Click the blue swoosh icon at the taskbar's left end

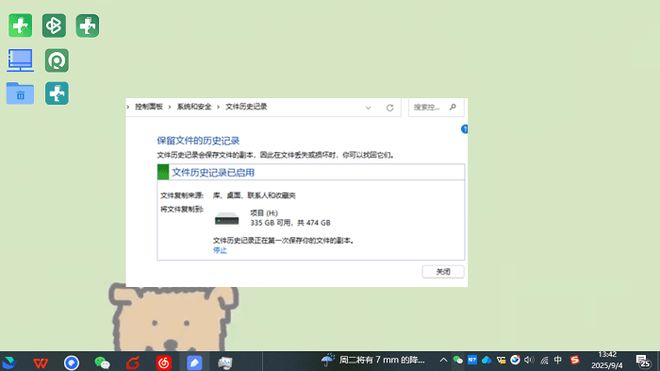pyautogui.click(x=9, y=363)
